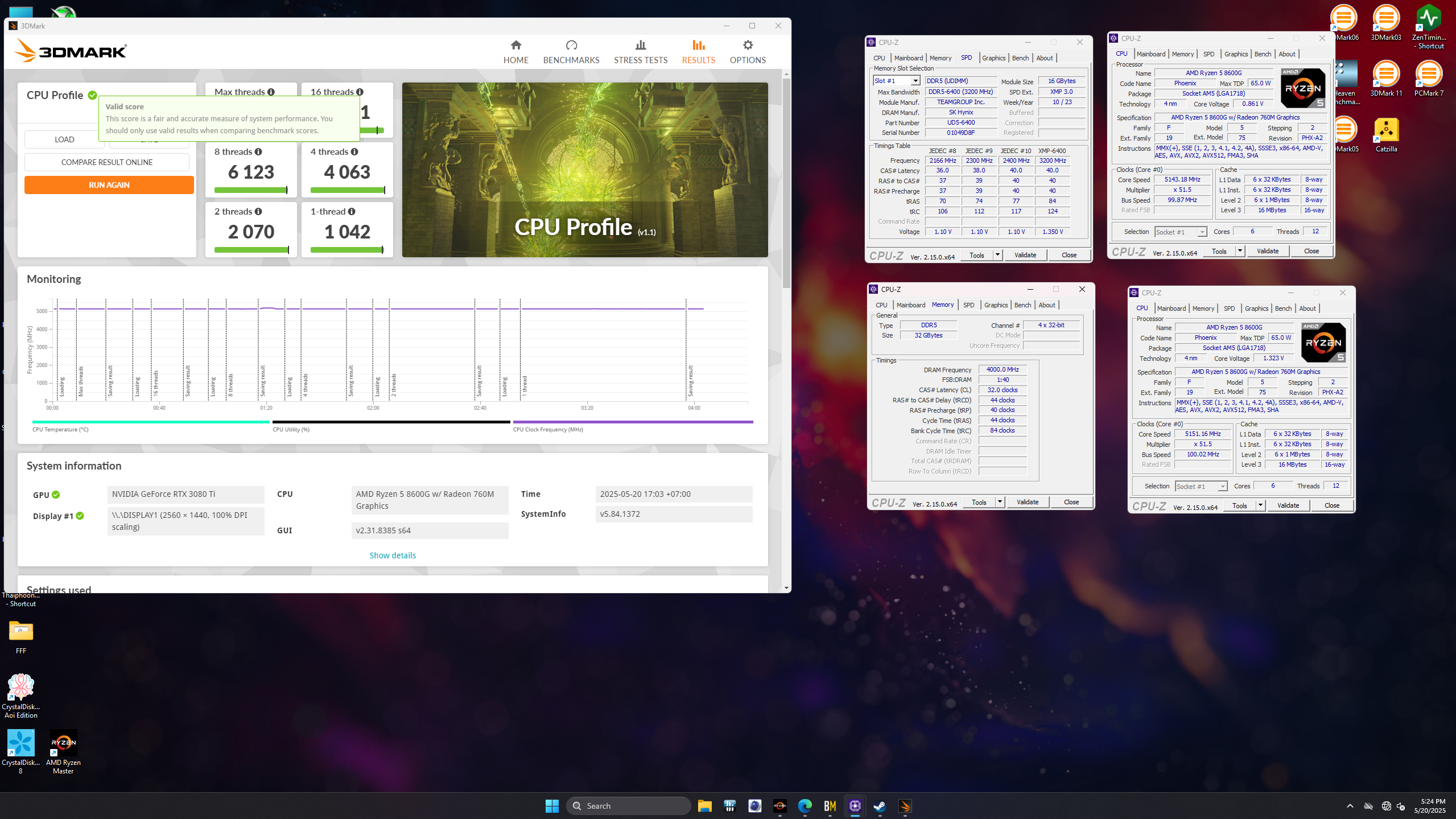Open OPTIONS gear in 3DMark
This screenshot has width=1456, height=819.
(x=747, y=51)
